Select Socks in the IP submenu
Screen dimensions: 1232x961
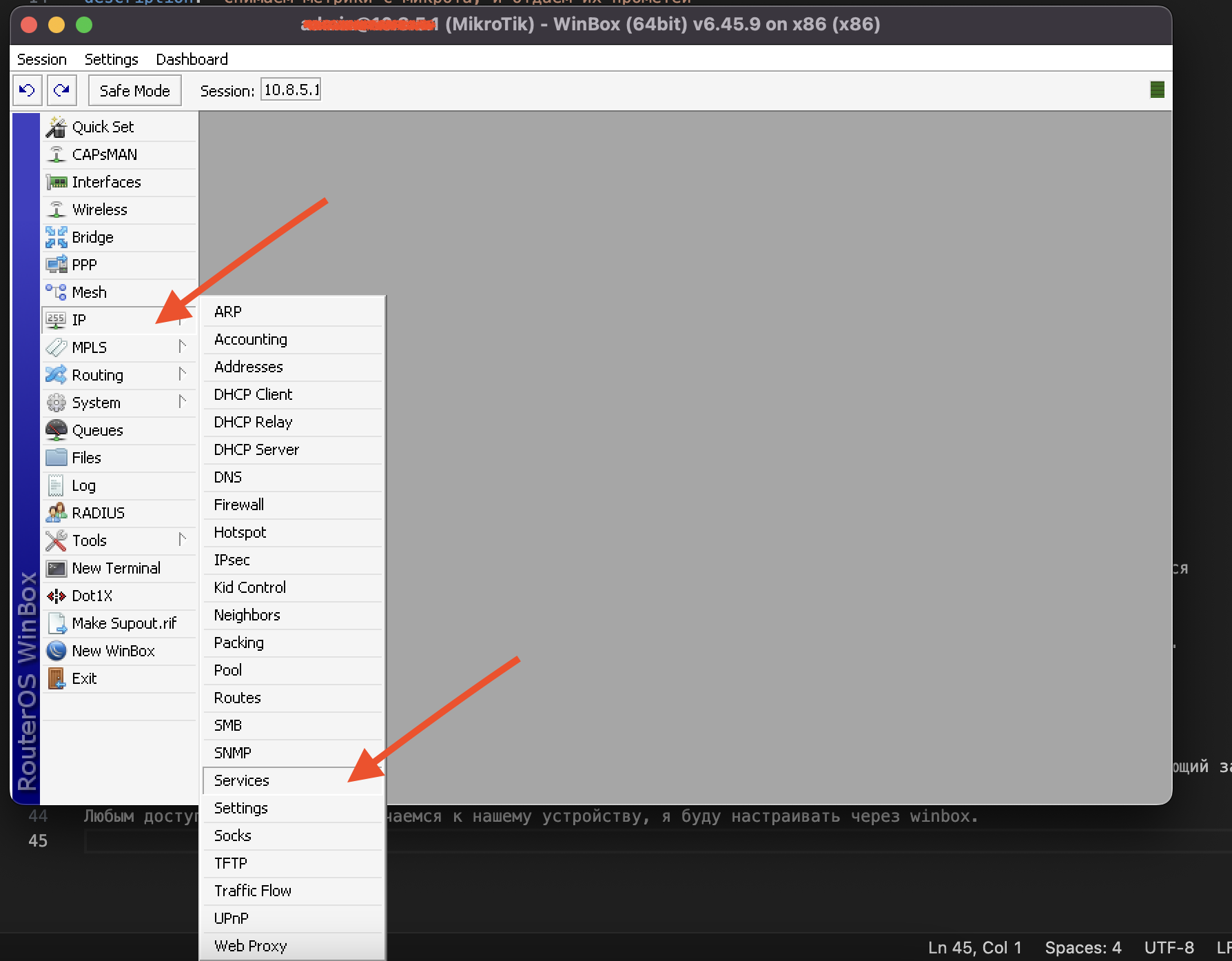293,836
